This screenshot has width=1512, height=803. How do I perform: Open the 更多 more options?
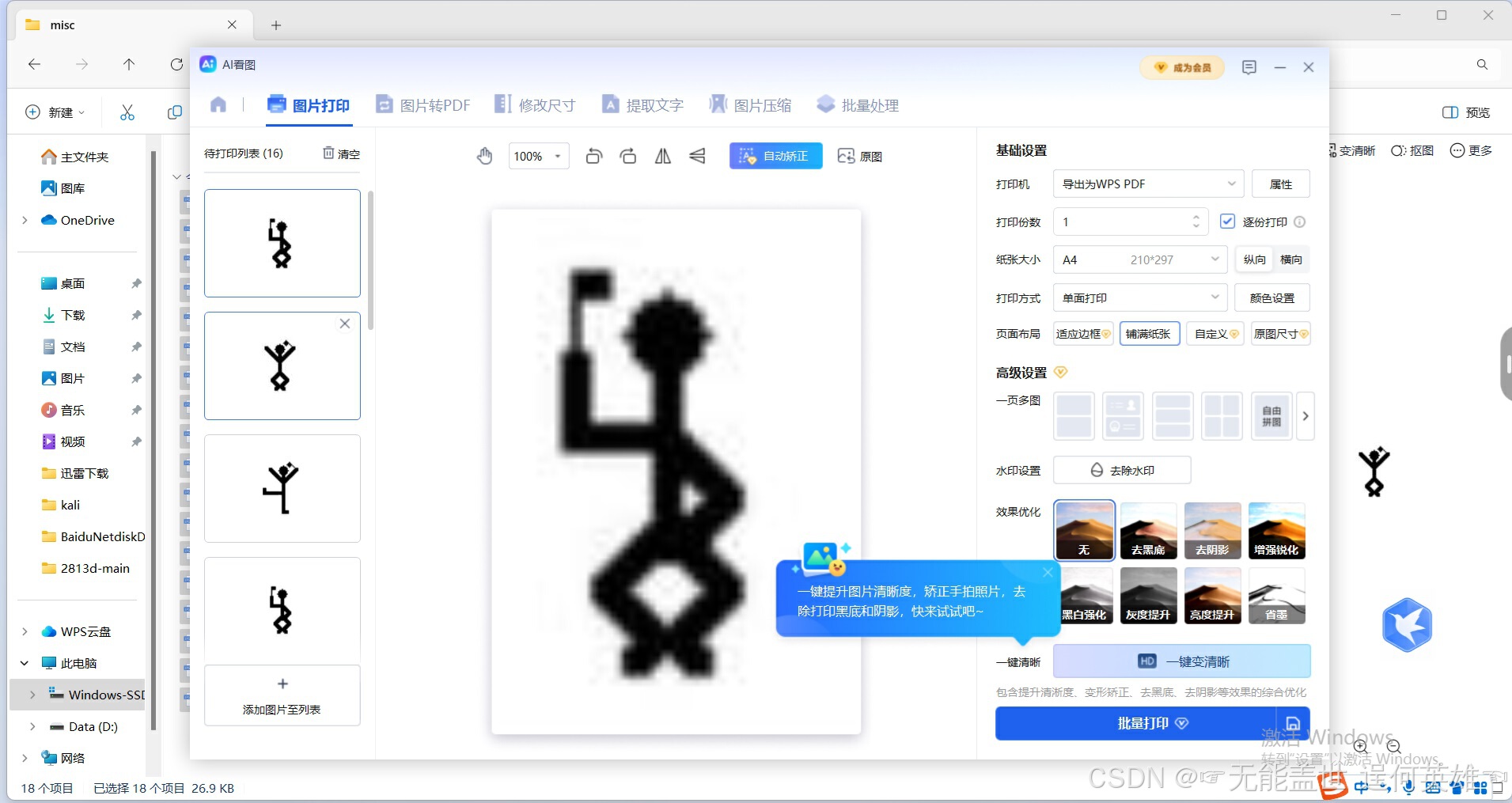point(1471,150)
